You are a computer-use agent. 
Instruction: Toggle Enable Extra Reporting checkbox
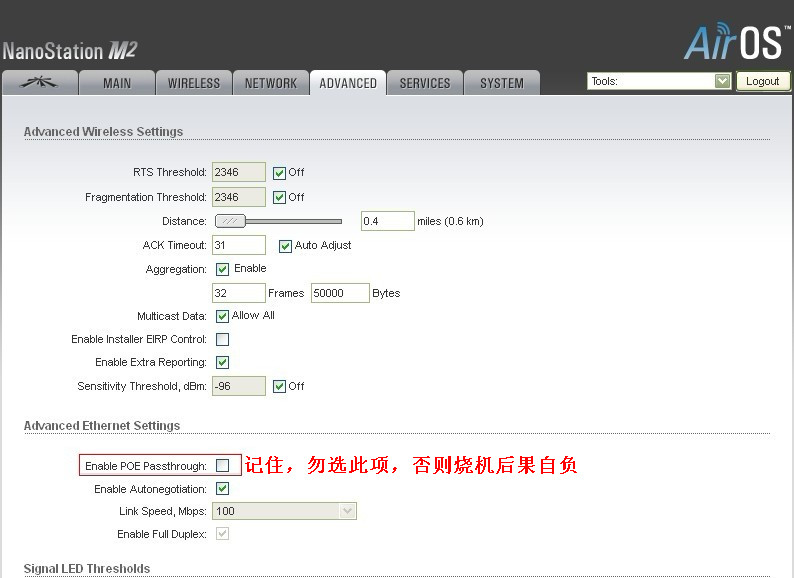[222, 362]
